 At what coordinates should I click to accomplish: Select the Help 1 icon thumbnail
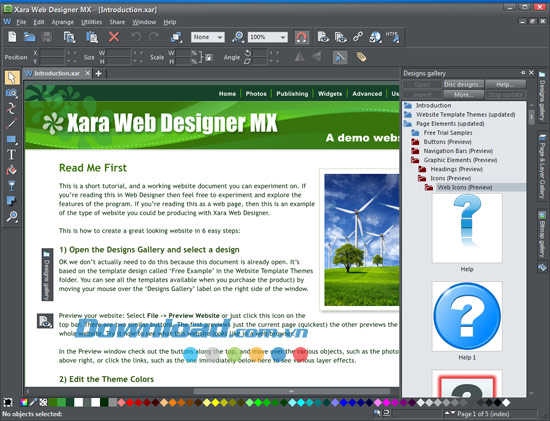(467, 316)
